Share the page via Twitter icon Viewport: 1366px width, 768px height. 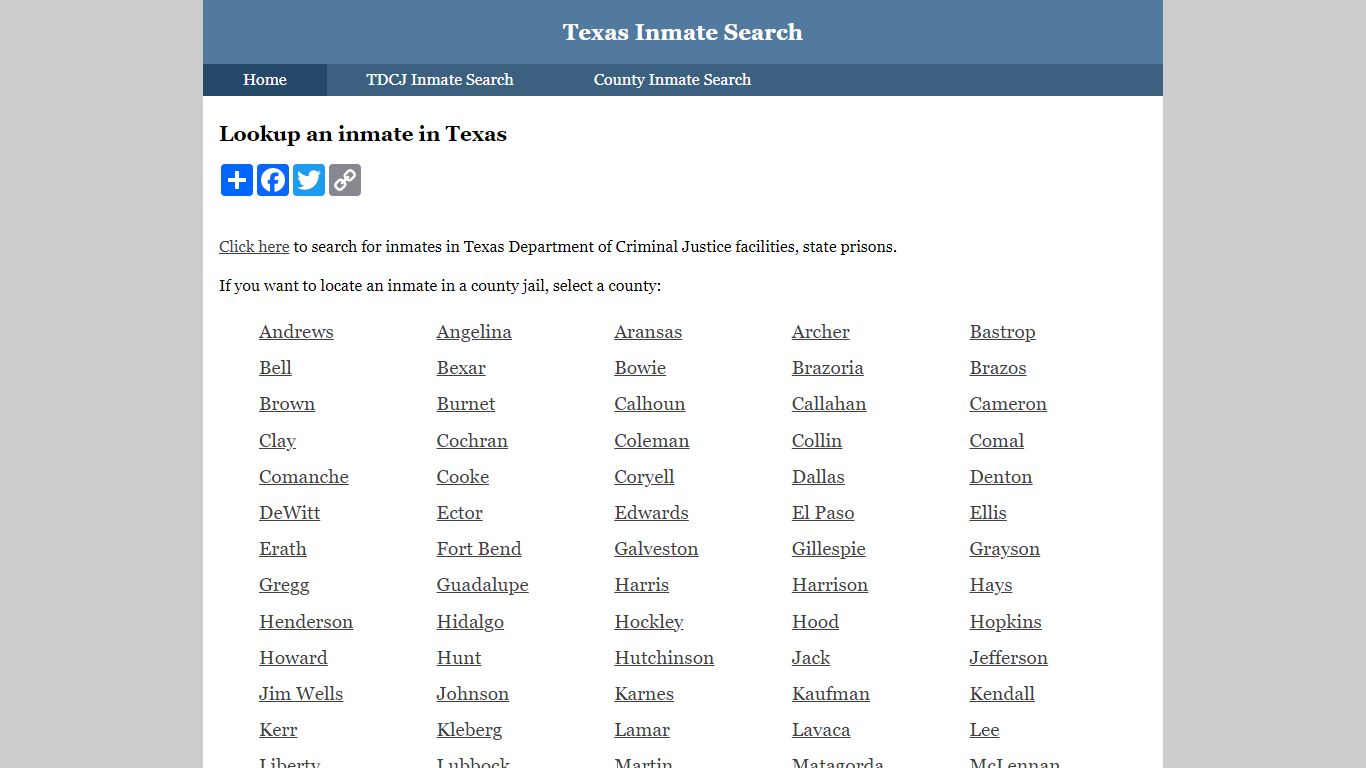click(309, 180)
